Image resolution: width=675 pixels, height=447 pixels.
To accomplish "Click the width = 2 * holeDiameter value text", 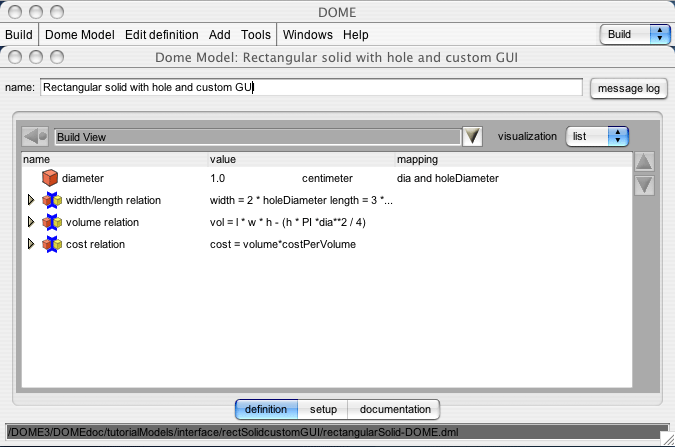I will (x=301, y=200).
